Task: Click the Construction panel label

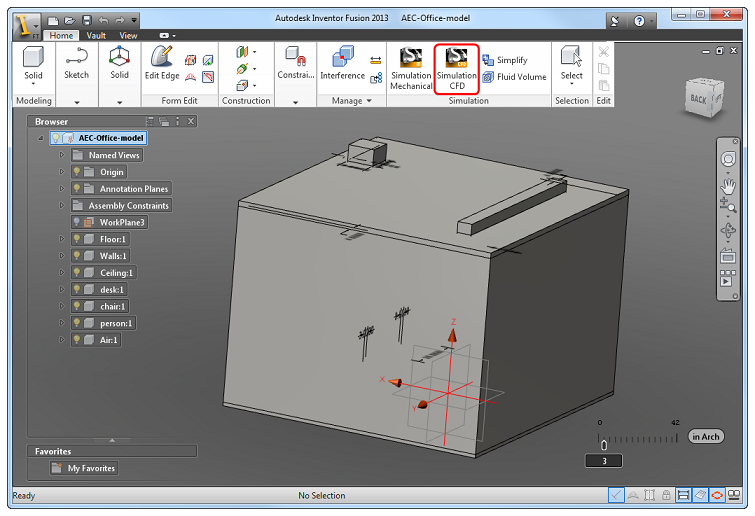Action: (x=246, y=101)
